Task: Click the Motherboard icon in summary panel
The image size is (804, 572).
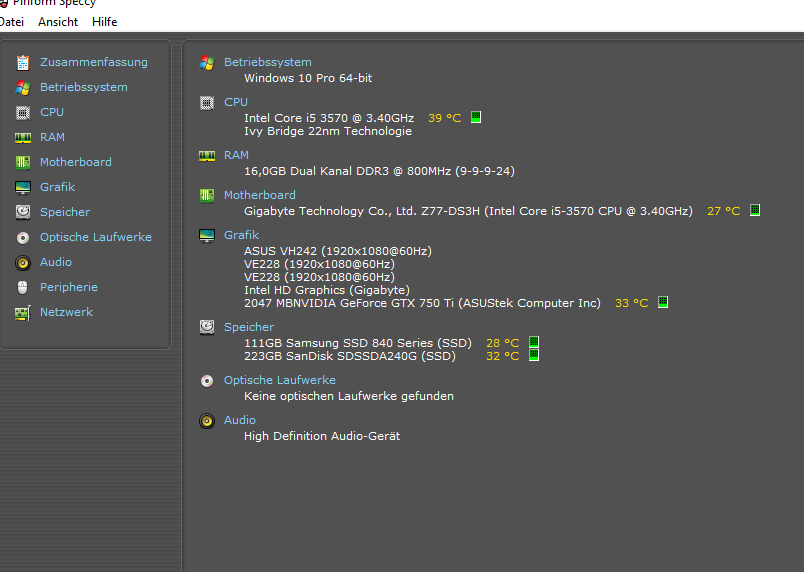Action: click(207, 195)
